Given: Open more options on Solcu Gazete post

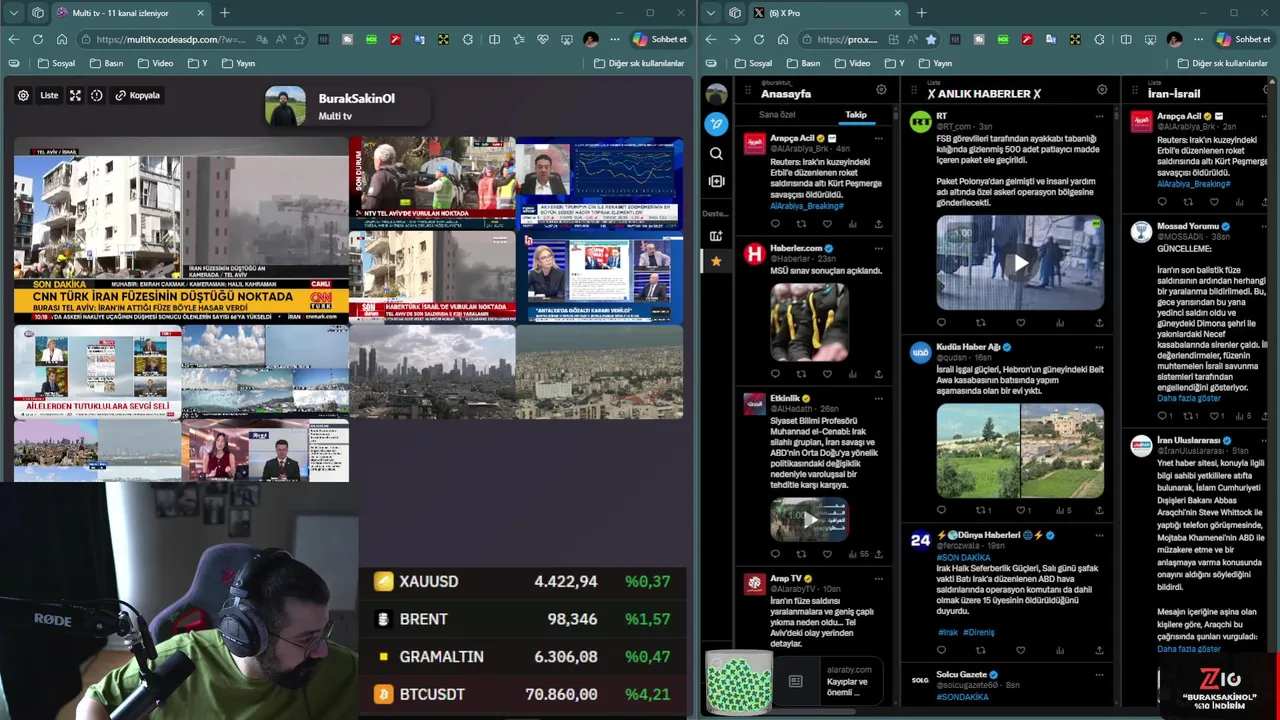Looking at the screenshot, I should click(x=1099, y=675).
